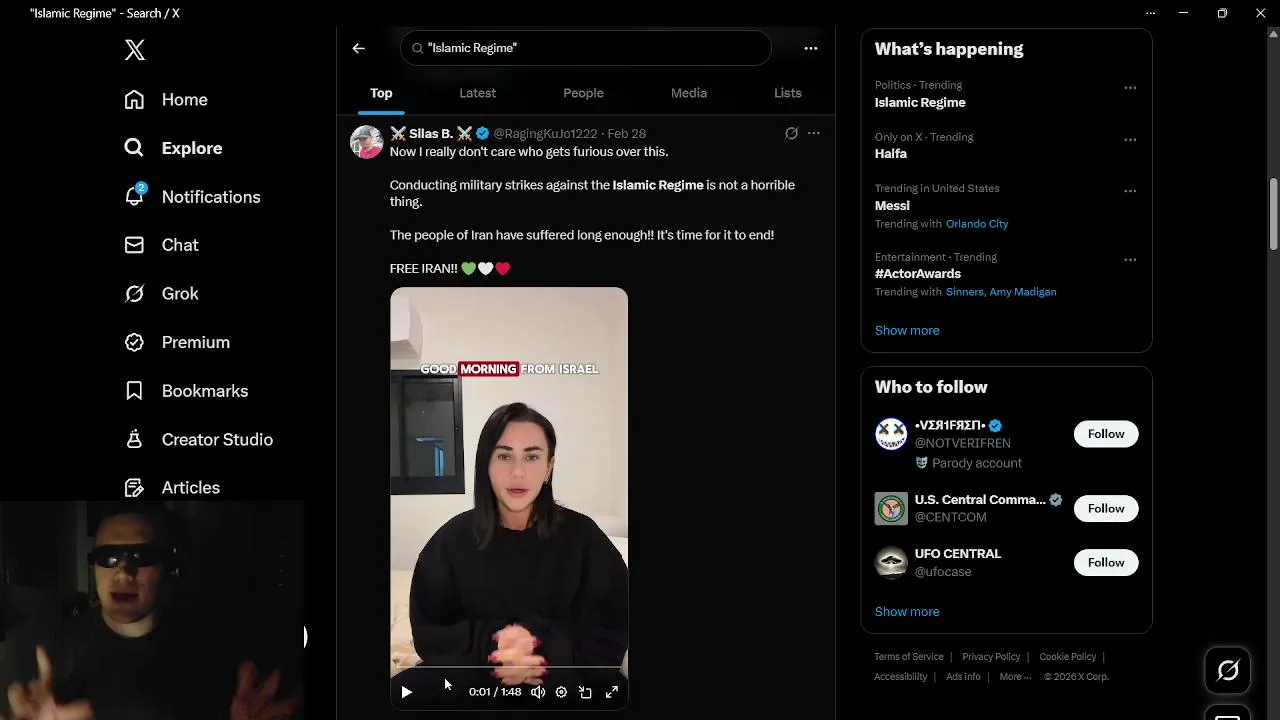1280x720 pixels.
Task: Go back with the arrow icon
Action: coord(358,48)
